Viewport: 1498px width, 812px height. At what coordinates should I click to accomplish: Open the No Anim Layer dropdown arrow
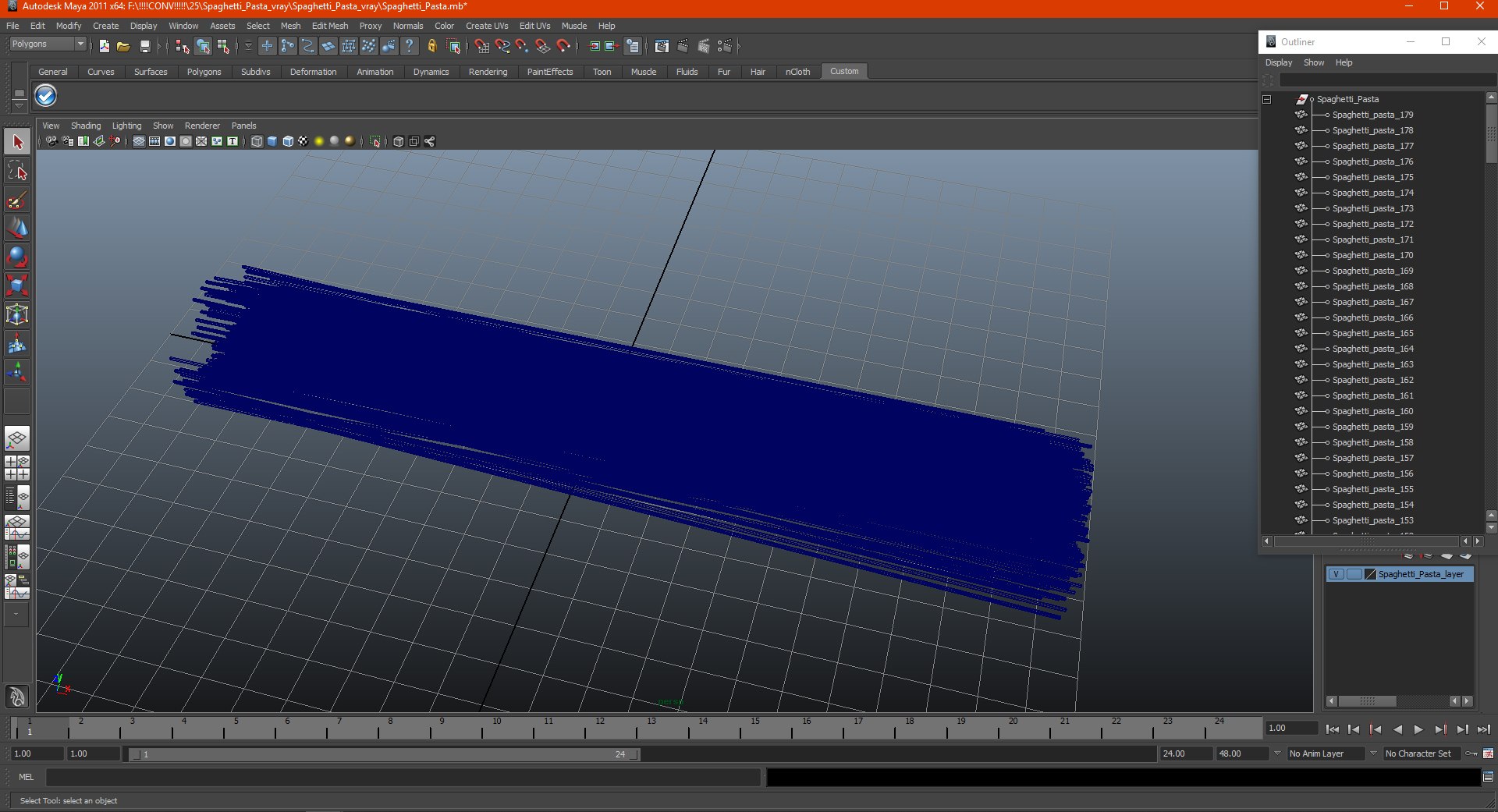point(1278,753)
